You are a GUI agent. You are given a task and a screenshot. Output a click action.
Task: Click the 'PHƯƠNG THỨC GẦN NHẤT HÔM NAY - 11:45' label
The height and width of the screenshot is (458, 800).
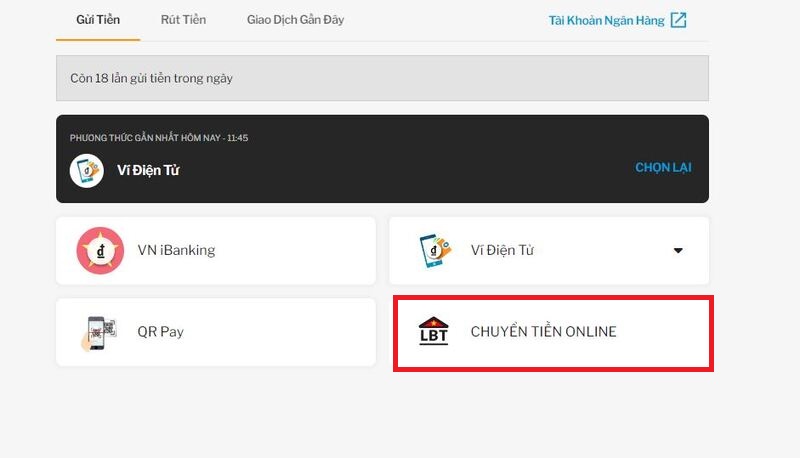point(159,138)
